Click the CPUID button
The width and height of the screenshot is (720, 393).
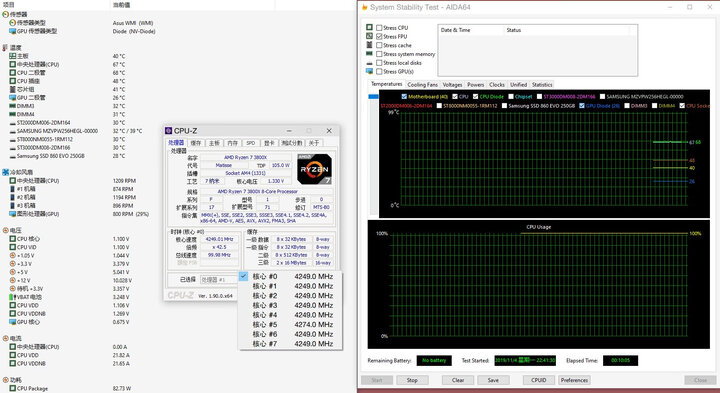539,380
